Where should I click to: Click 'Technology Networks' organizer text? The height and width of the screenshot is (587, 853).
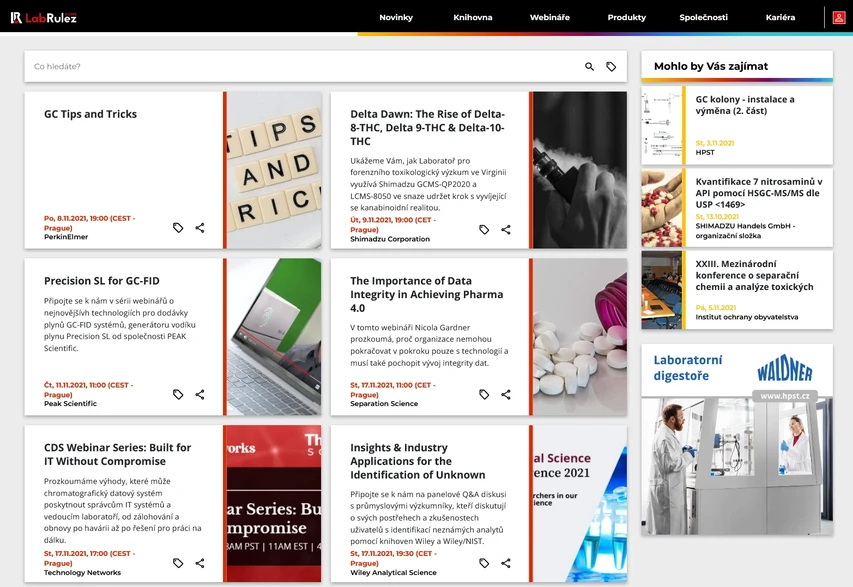tap(82, 572)
